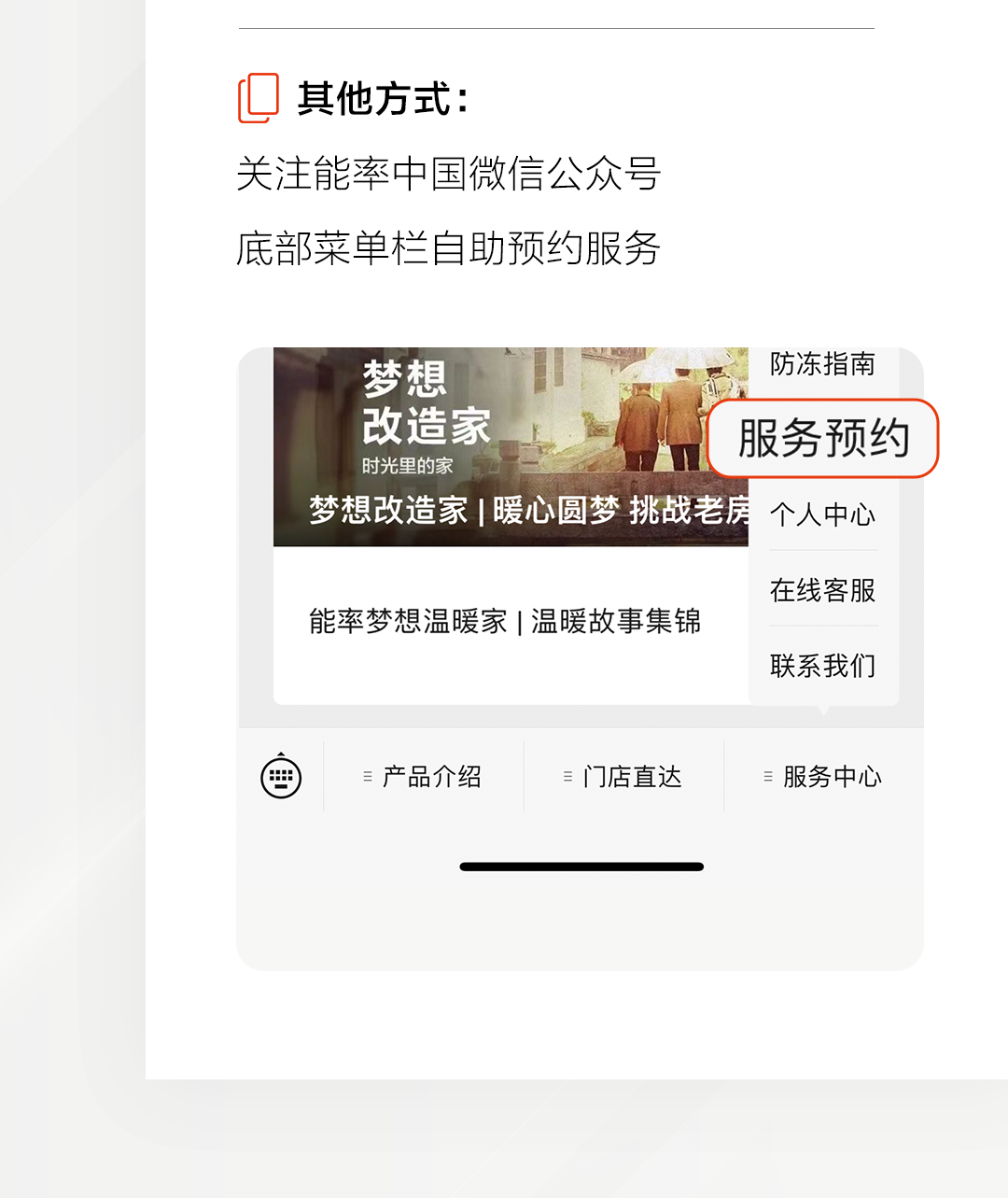Screen dimensions: 1008x1198
Task: Click the list icon before 服务中心
Action: point(768,777)
